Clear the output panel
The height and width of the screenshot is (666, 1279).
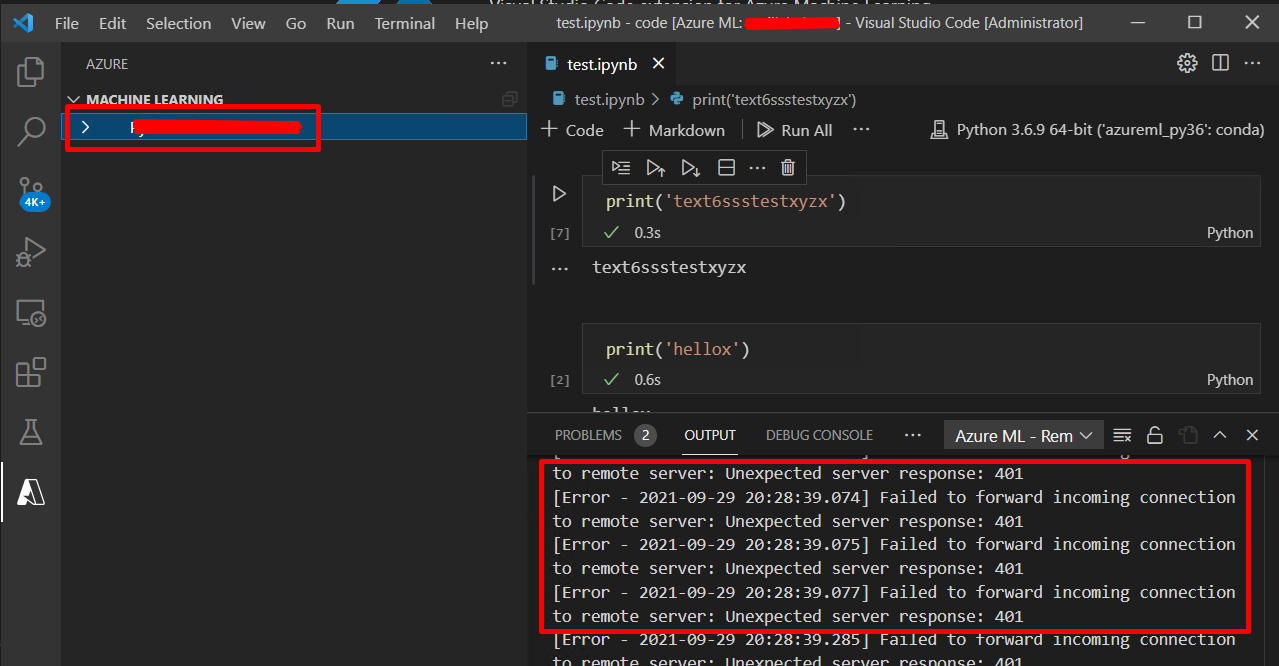click(x=1122, y=435)
